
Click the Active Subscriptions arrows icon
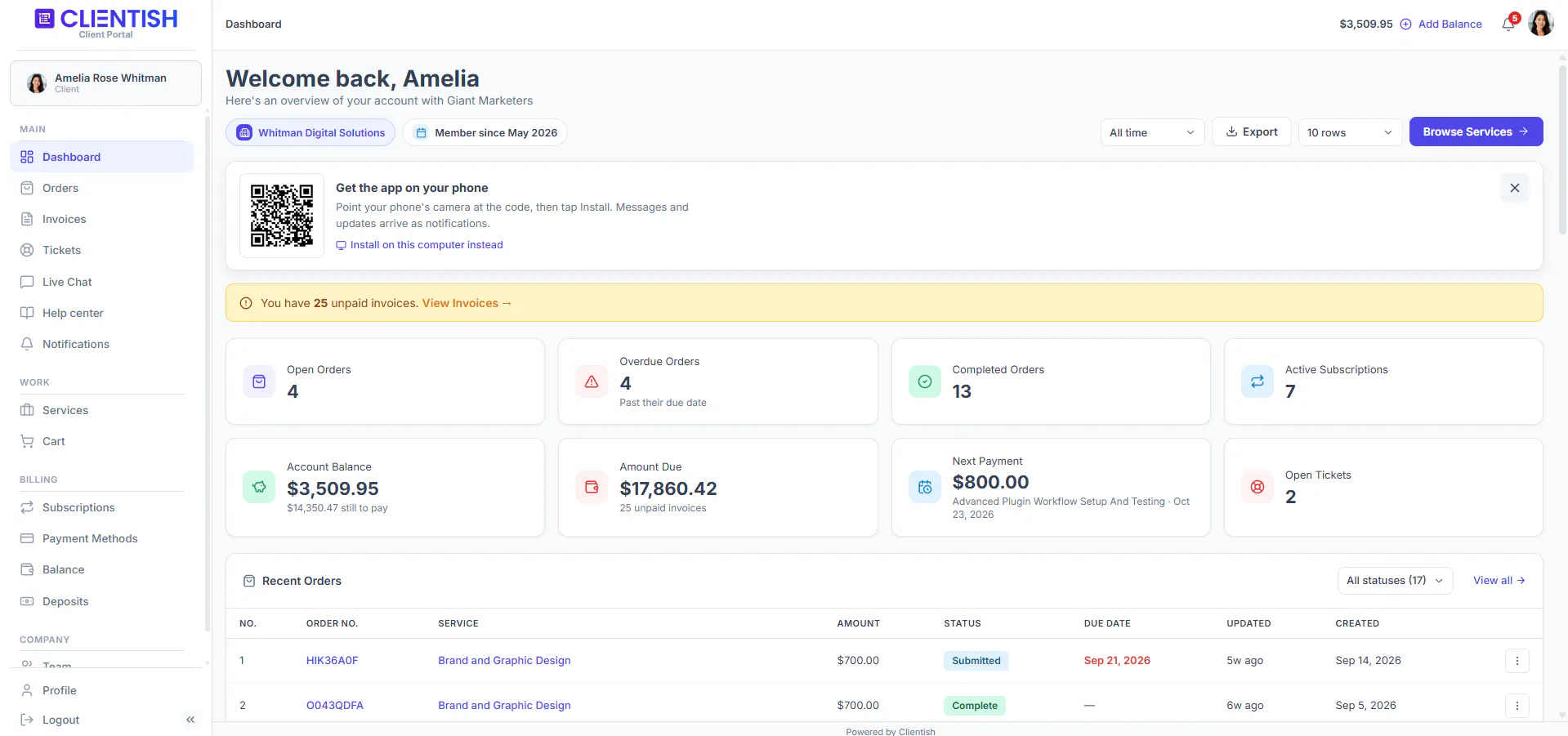(1257, 381)
